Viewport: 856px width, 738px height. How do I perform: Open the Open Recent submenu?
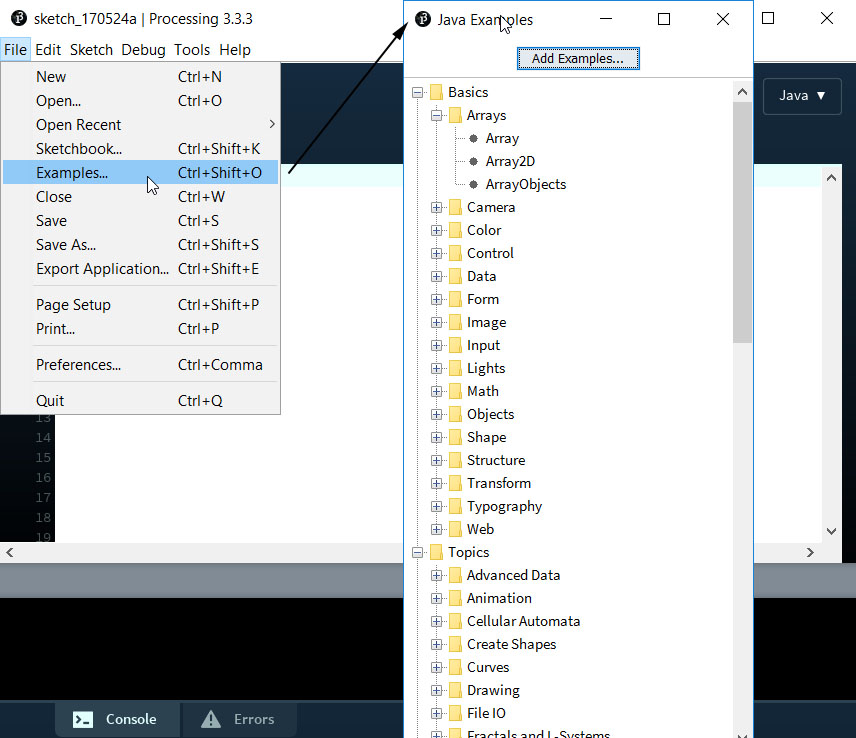click(x=141, y=124)
